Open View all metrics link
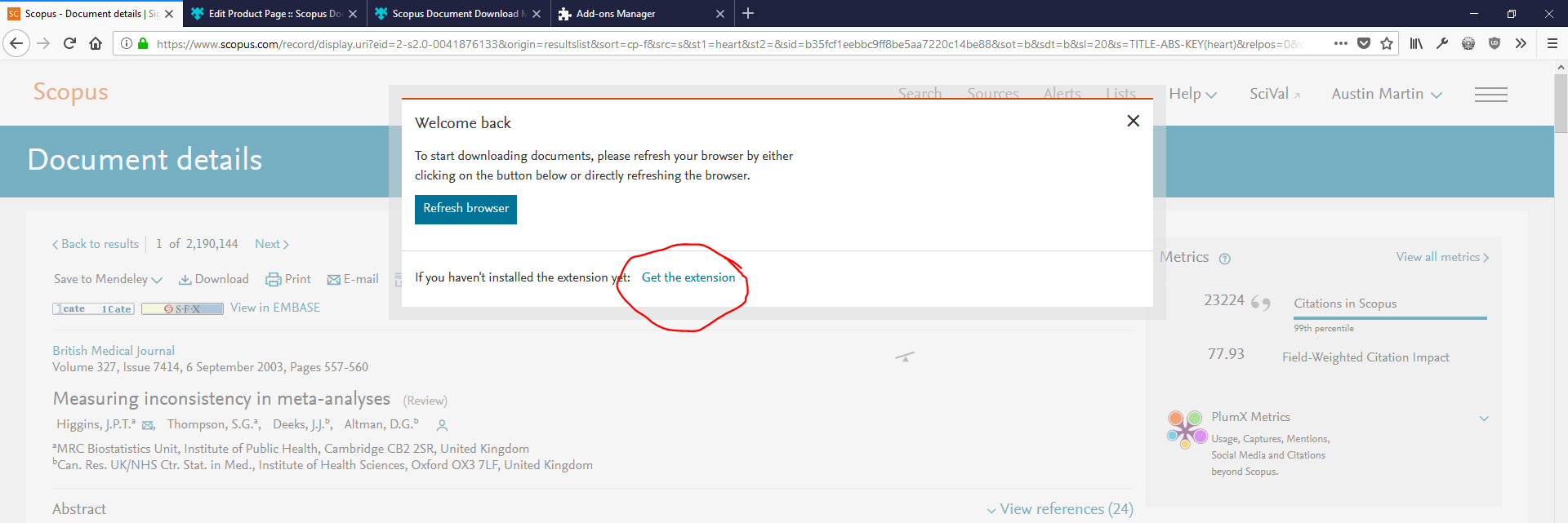The height and width of the screenshot is (523, 1568). coord(1442,257)
